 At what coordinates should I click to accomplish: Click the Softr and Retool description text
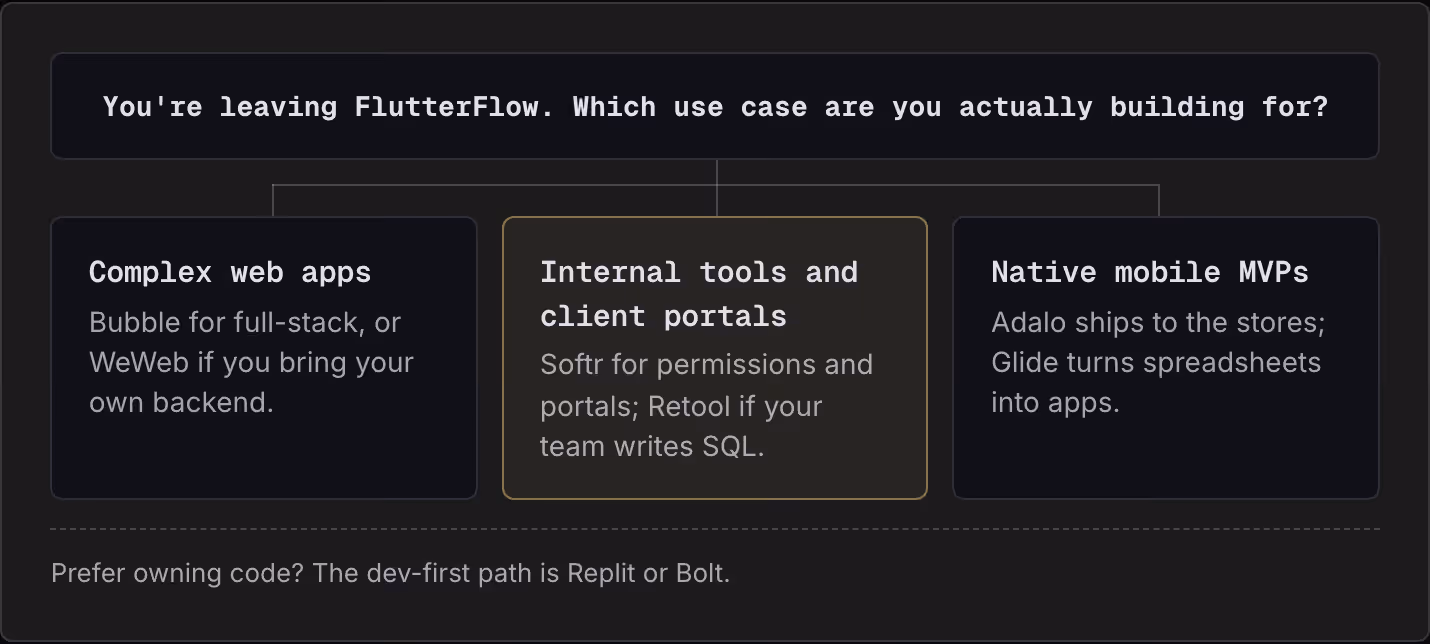click(x=706, y=405)
